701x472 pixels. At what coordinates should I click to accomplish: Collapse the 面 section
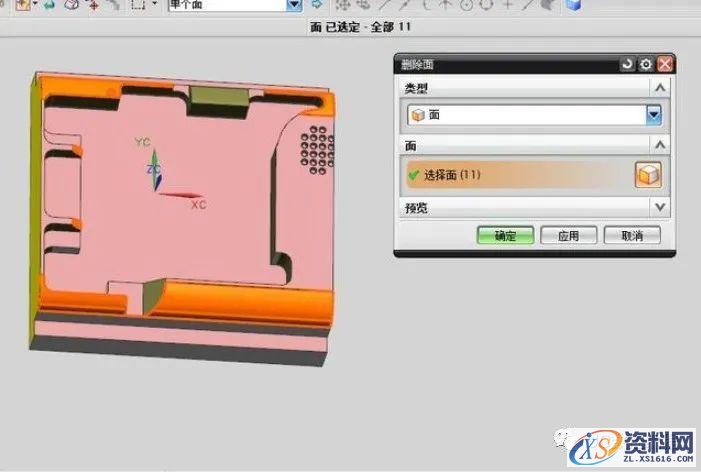[659, 146]
